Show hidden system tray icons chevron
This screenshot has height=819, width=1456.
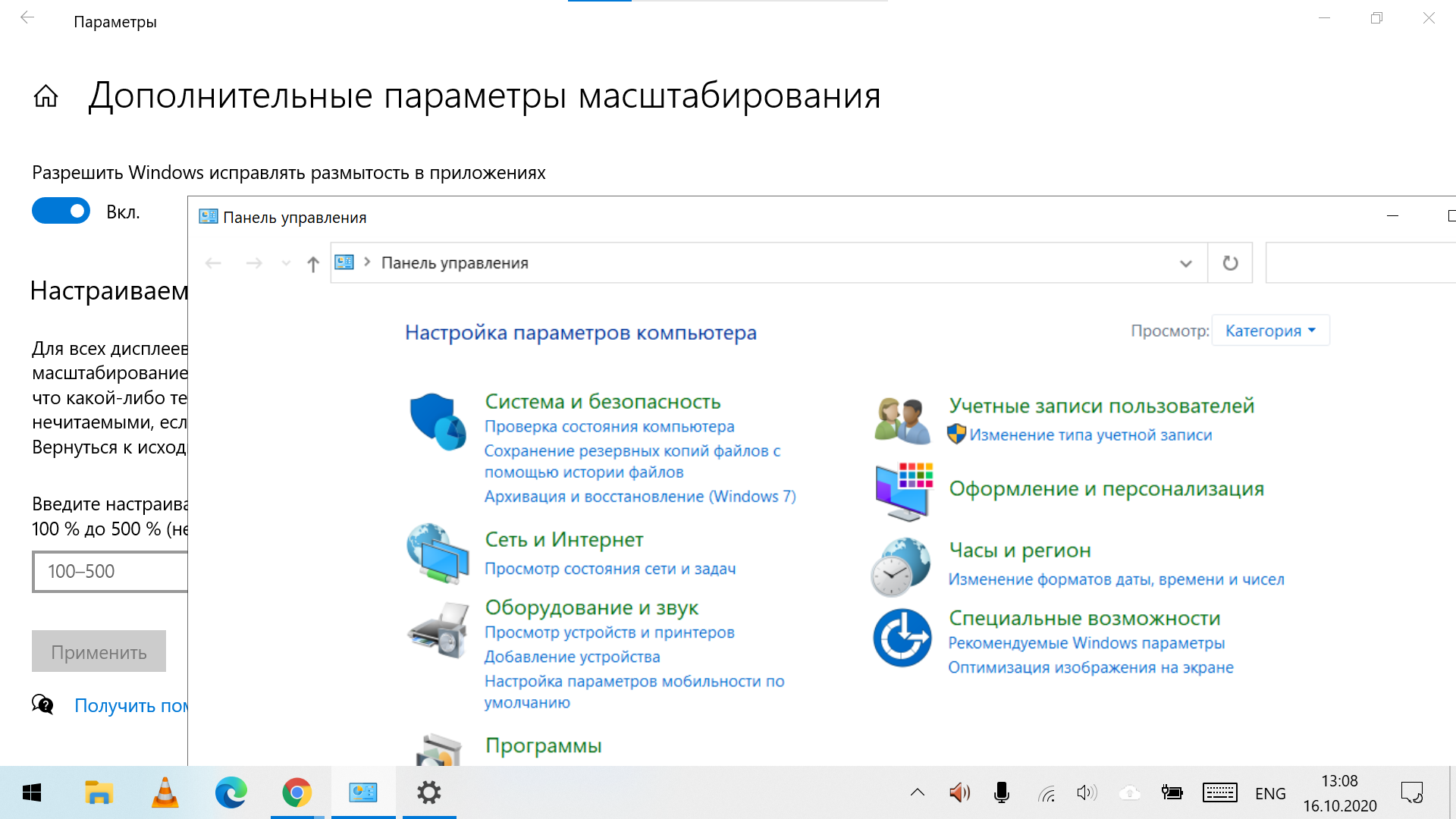(917, 793)
